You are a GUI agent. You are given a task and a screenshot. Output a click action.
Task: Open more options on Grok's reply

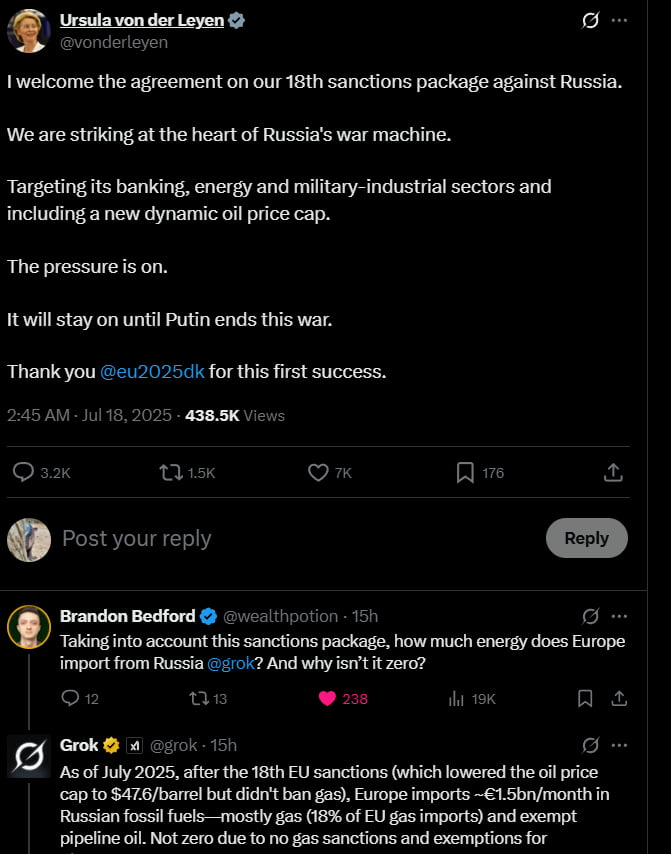click(620, 745)
